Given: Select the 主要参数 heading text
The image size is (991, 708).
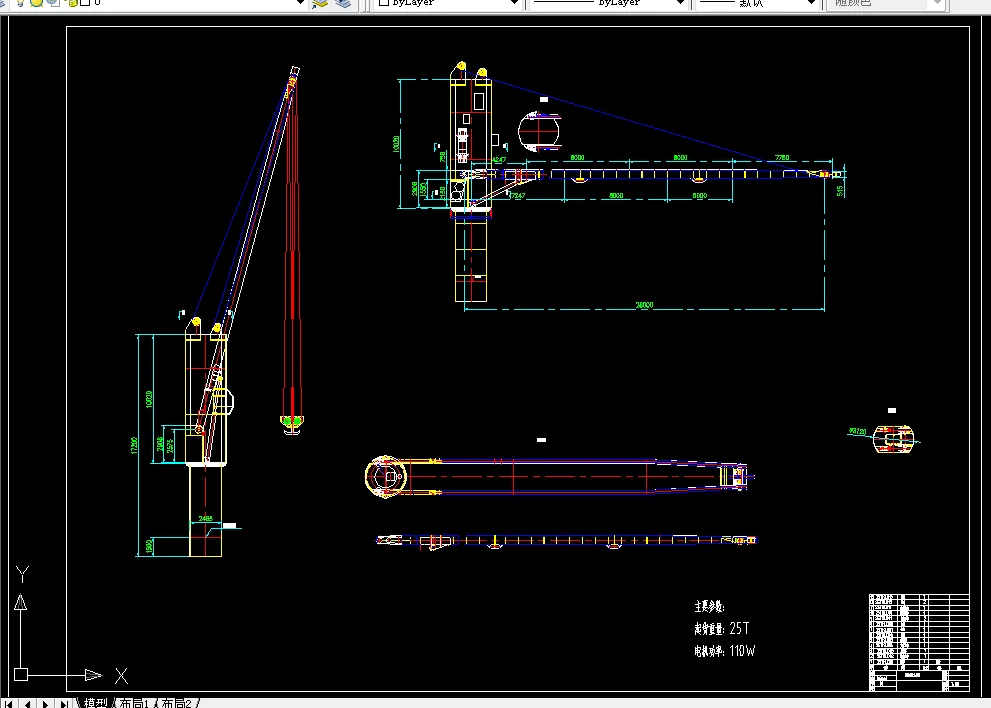Looking at the screenshot, I should pos(708,606).
